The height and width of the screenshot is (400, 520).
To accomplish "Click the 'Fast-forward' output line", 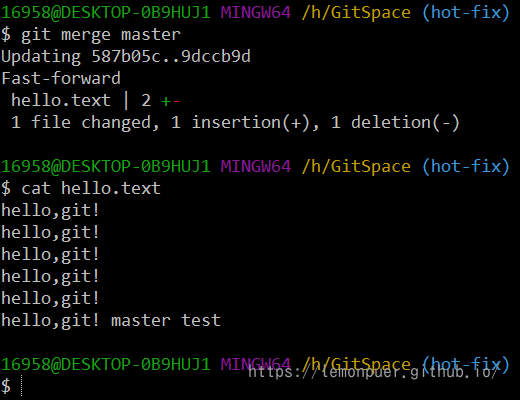I will (x=61, y=78).
